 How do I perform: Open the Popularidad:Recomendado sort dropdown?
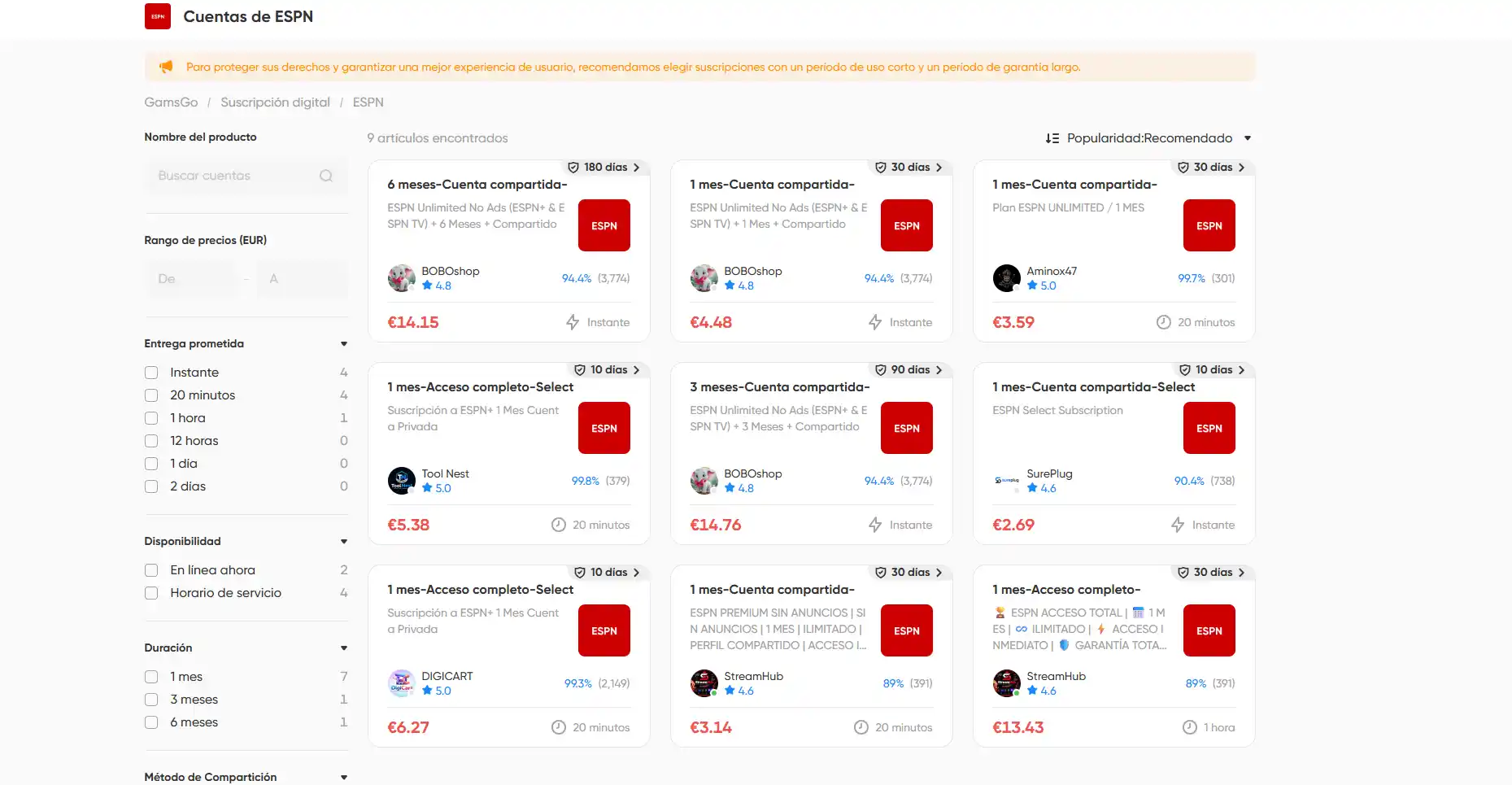tap(1149, 138)
